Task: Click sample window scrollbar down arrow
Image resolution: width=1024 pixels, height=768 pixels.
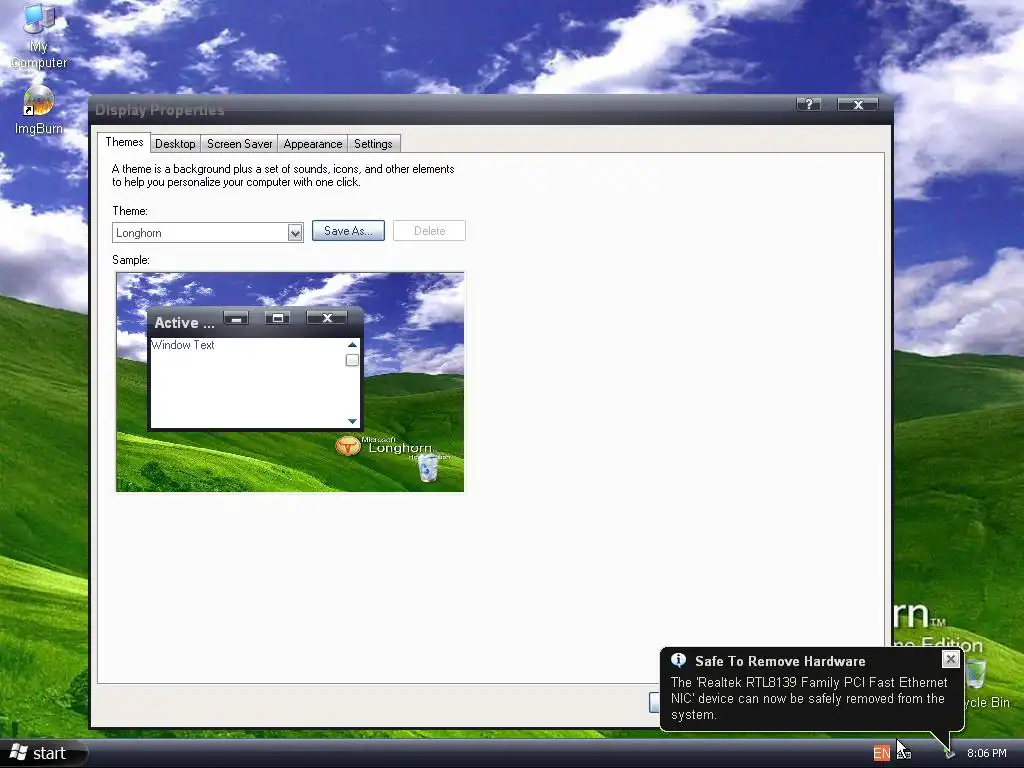Action: (352, 421)
